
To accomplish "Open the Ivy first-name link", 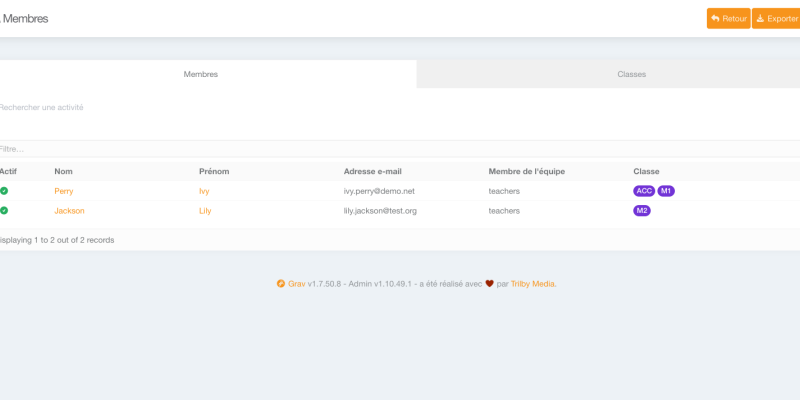I will [204, 191].
